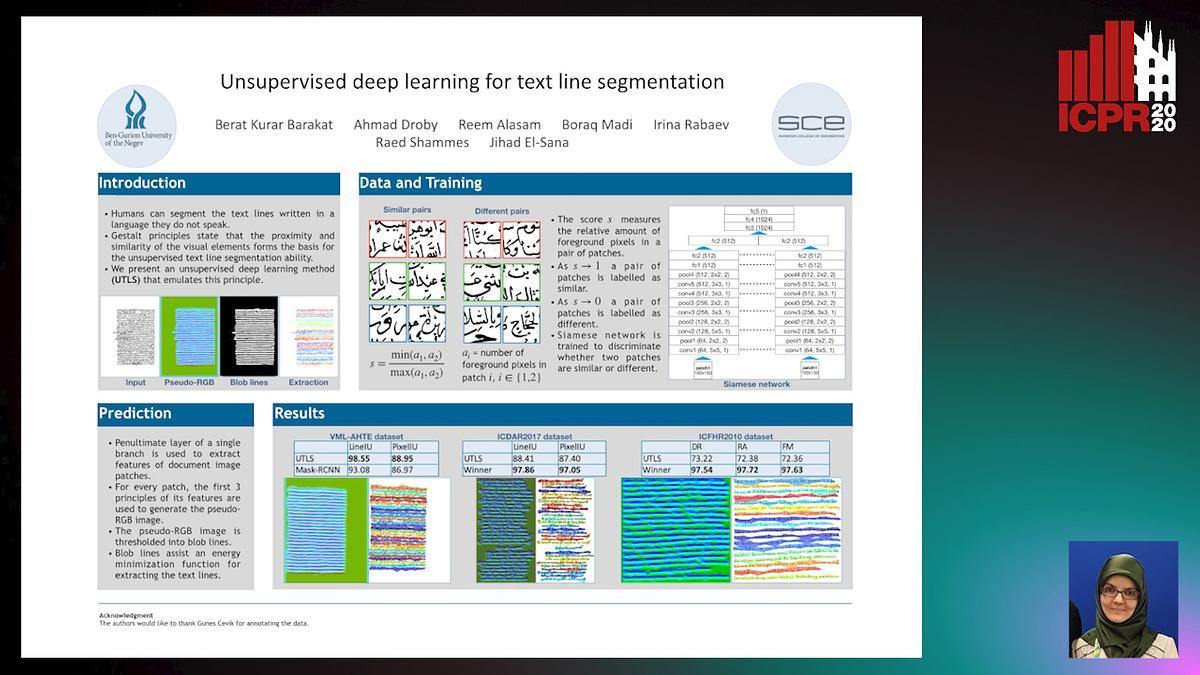Click the Siamese network architecture diagram

click(x=759, y=290)
